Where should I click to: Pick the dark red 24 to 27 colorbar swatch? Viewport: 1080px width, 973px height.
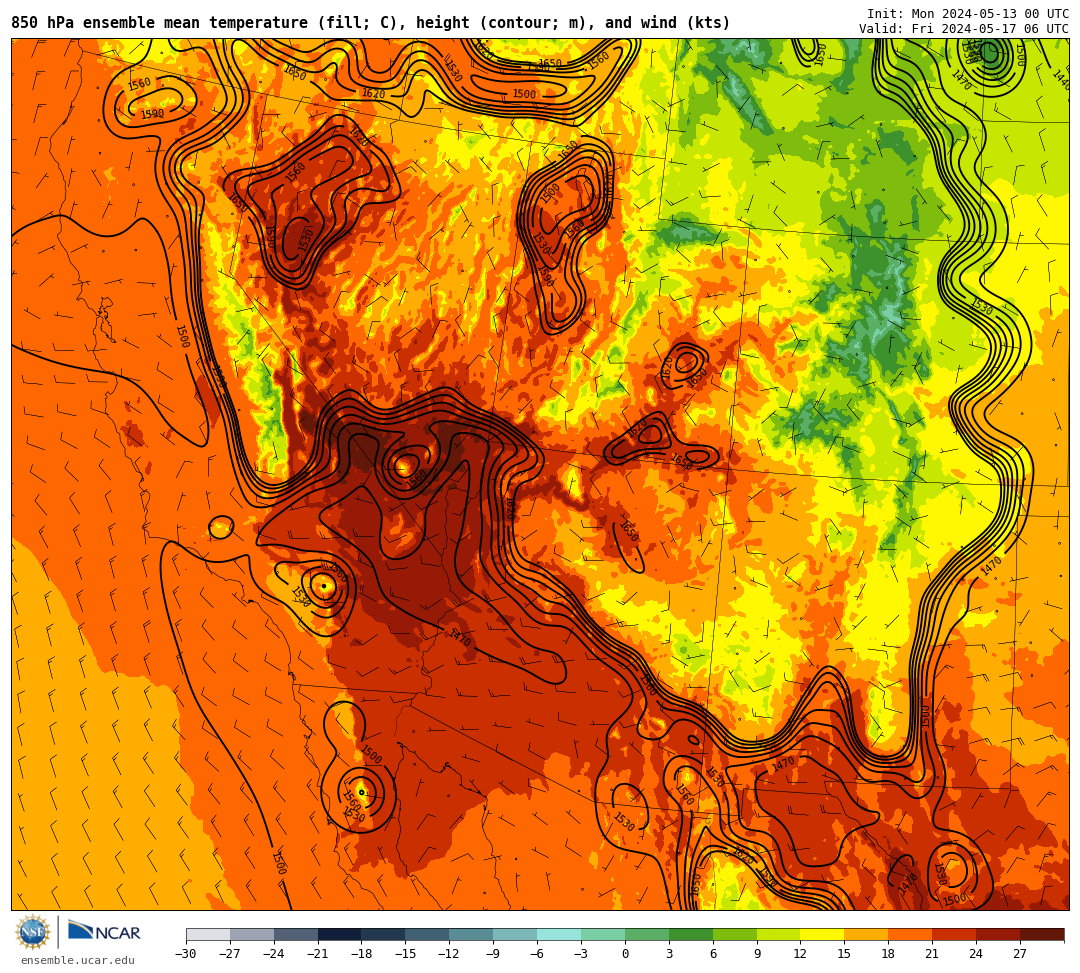point(999,934)
